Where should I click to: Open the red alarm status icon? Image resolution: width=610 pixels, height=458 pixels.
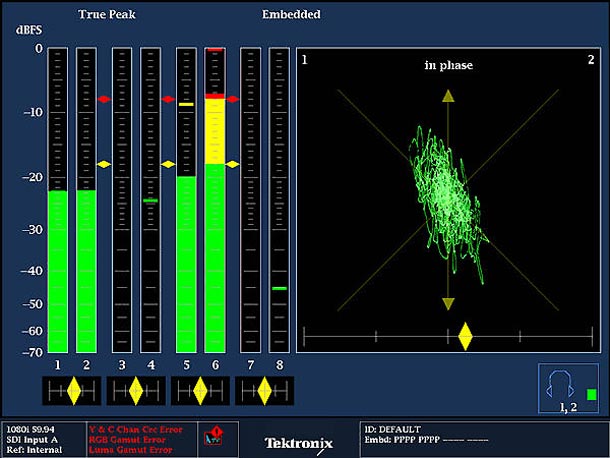click(213, 436)
